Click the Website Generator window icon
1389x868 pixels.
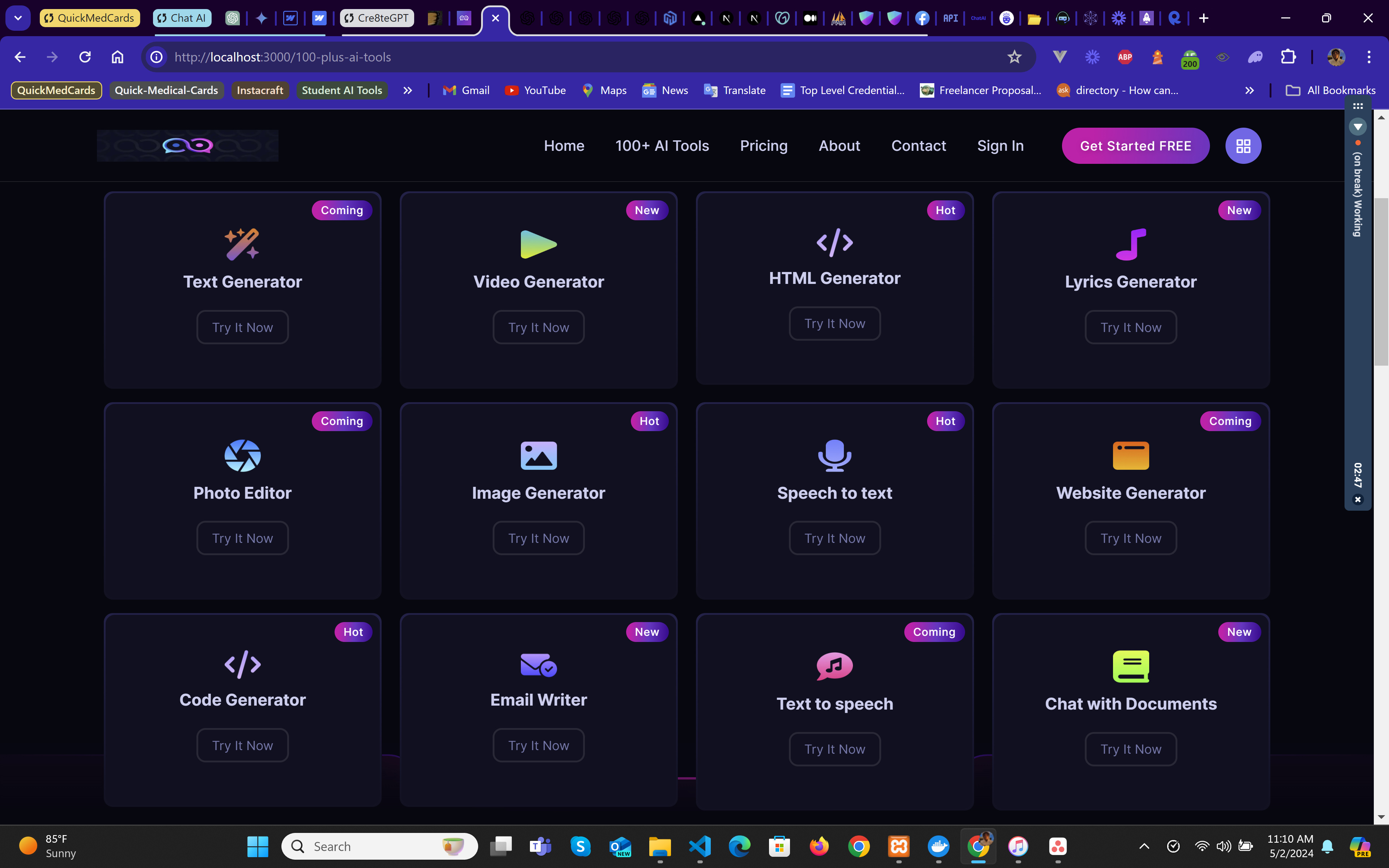(x=1131, y=455)
